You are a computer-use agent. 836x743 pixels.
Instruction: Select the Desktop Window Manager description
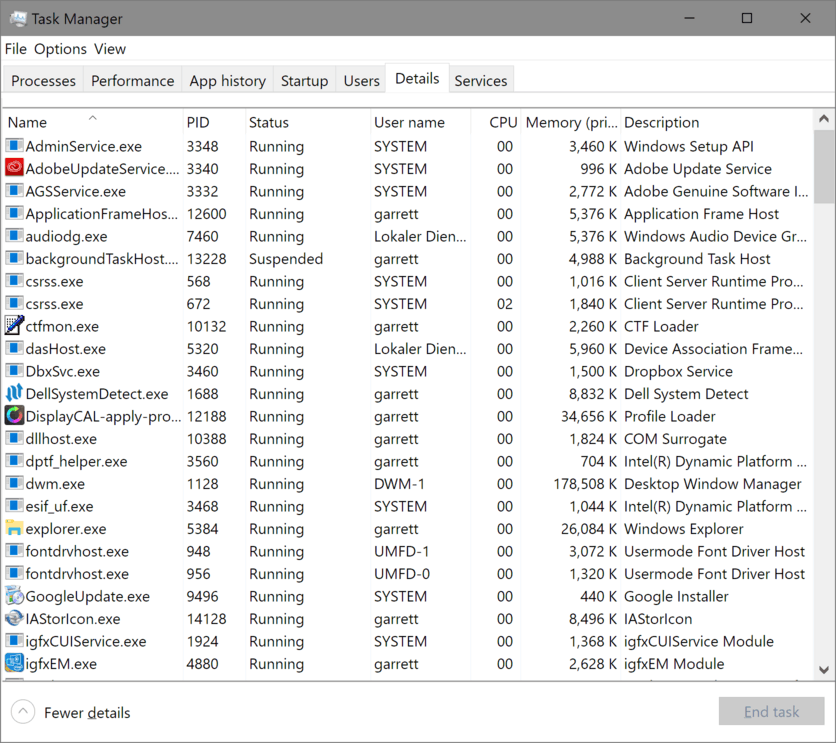(x=712, y=483)
